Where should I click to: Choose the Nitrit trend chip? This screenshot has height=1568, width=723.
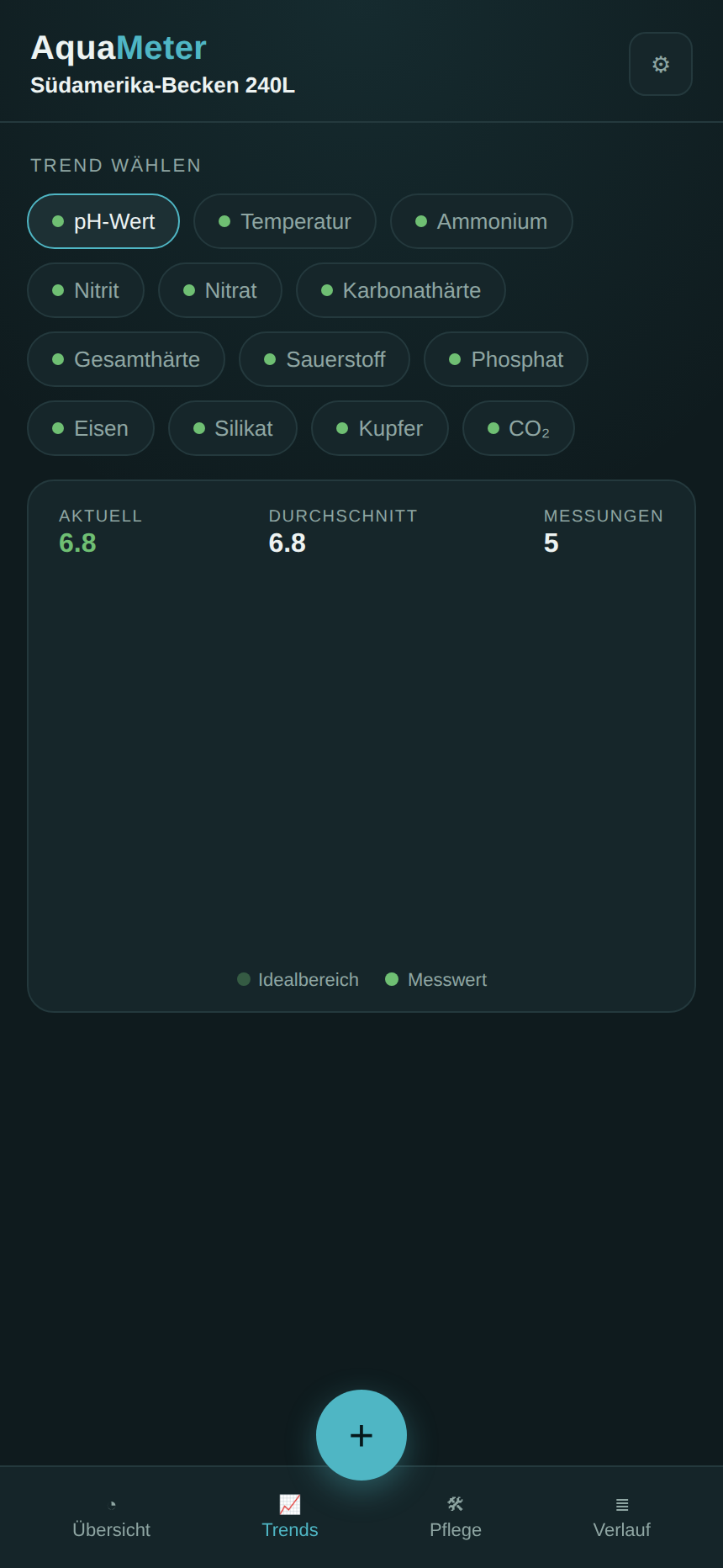(86, 290)
